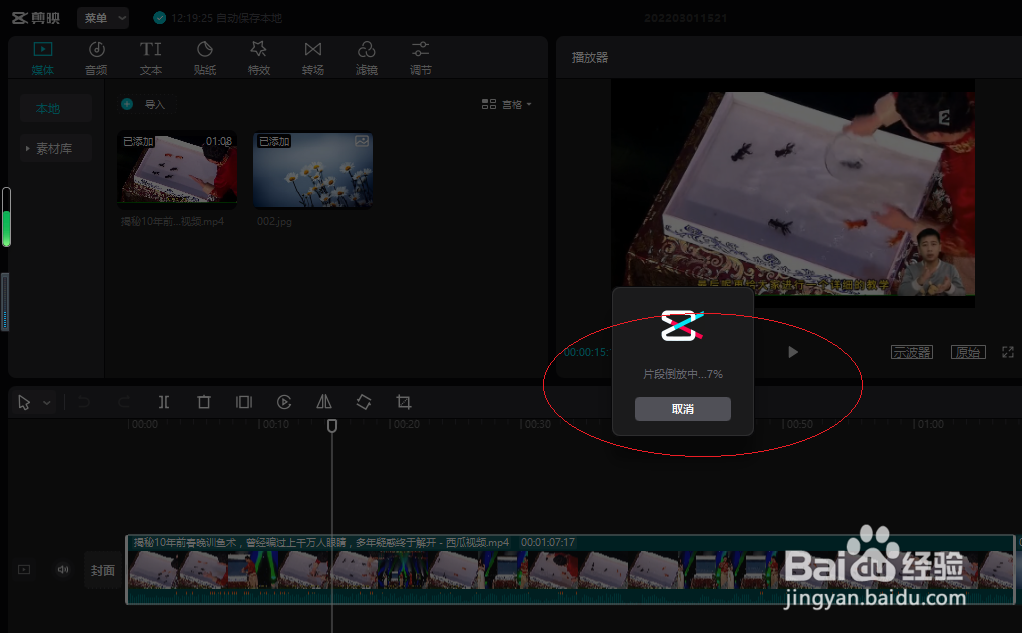Open the 音频 audio tab

[x=96, y=58]
